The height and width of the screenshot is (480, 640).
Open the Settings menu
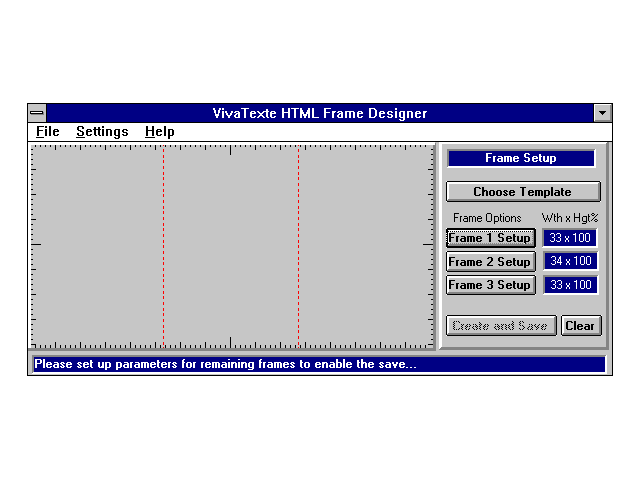tap(102, 132)
